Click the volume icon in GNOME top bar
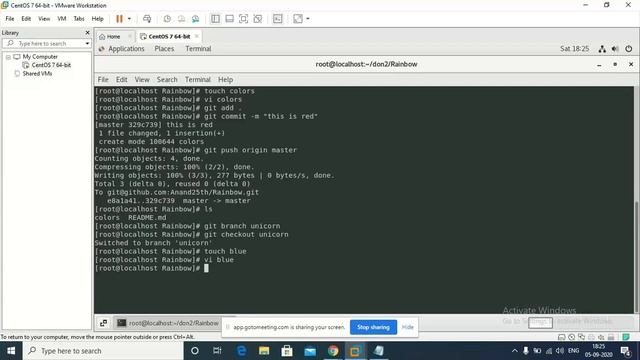640x360 pixels. click(x=615, y=49)
